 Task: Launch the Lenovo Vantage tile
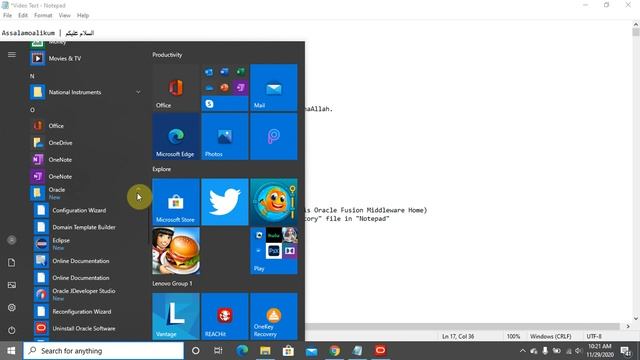(176, 316)
